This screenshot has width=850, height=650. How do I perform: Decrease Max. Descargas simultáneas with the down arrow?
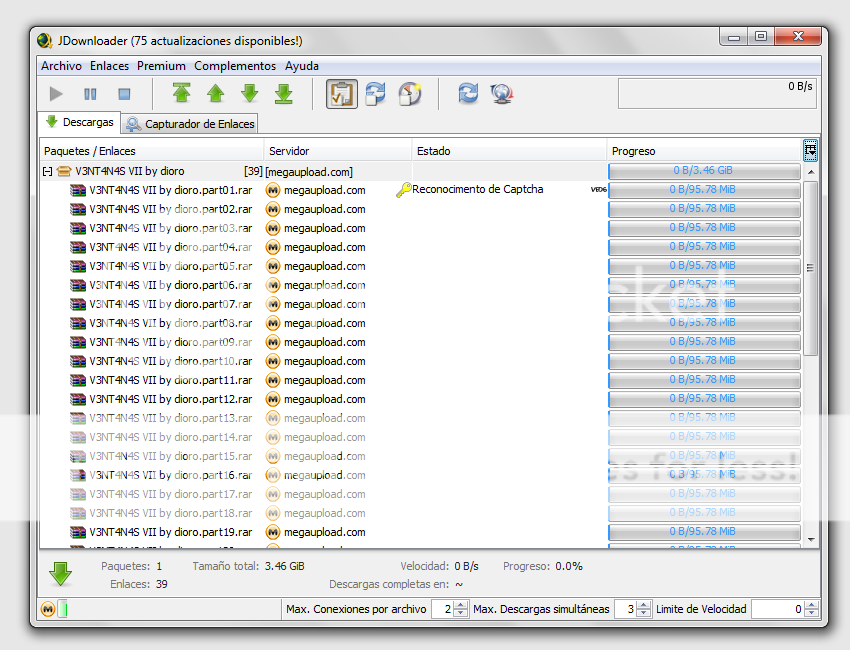click(x=643, y=613)
